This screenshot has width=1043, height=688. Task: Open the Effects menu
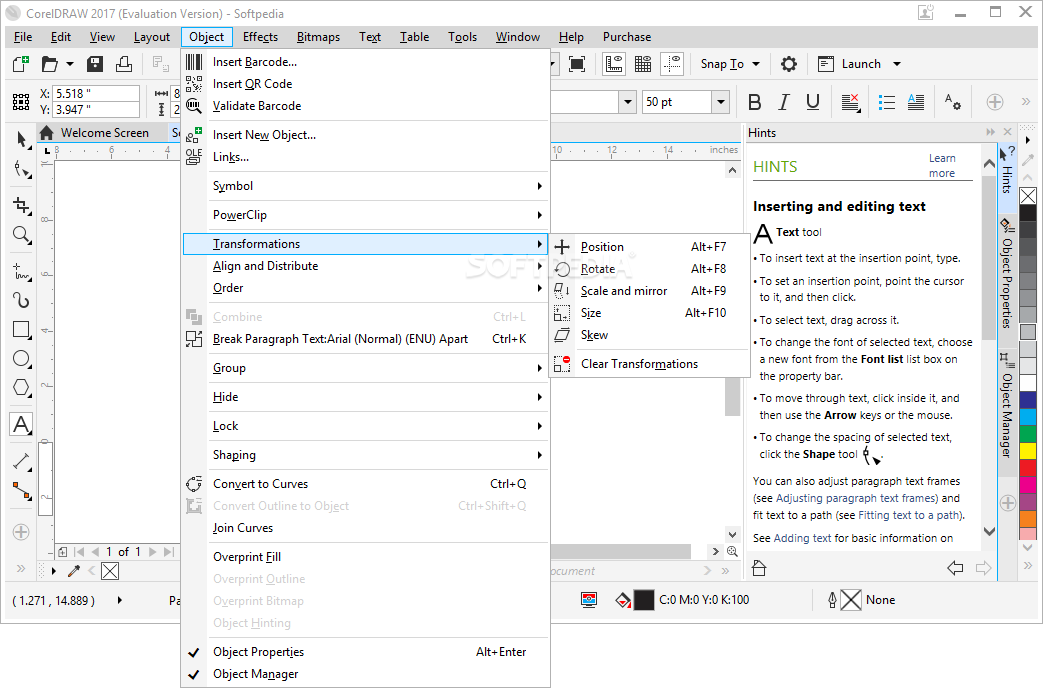(260, 37)
